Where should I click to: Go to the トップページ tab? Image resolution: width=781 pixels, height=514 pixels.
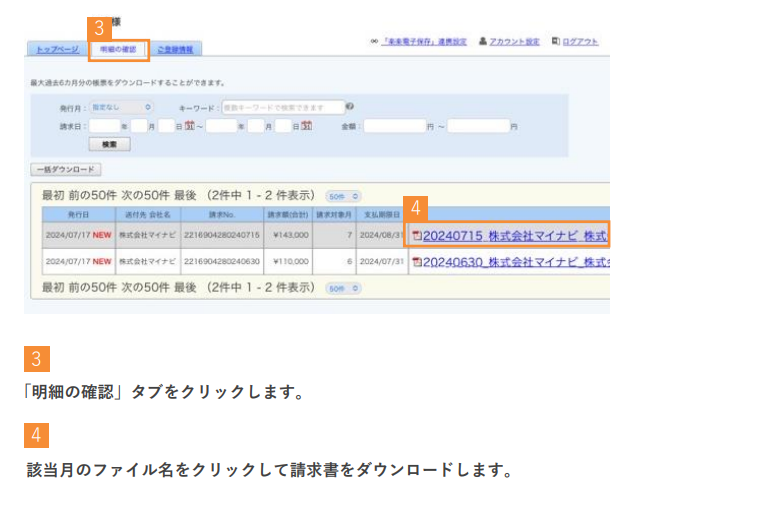coord(57,48)
